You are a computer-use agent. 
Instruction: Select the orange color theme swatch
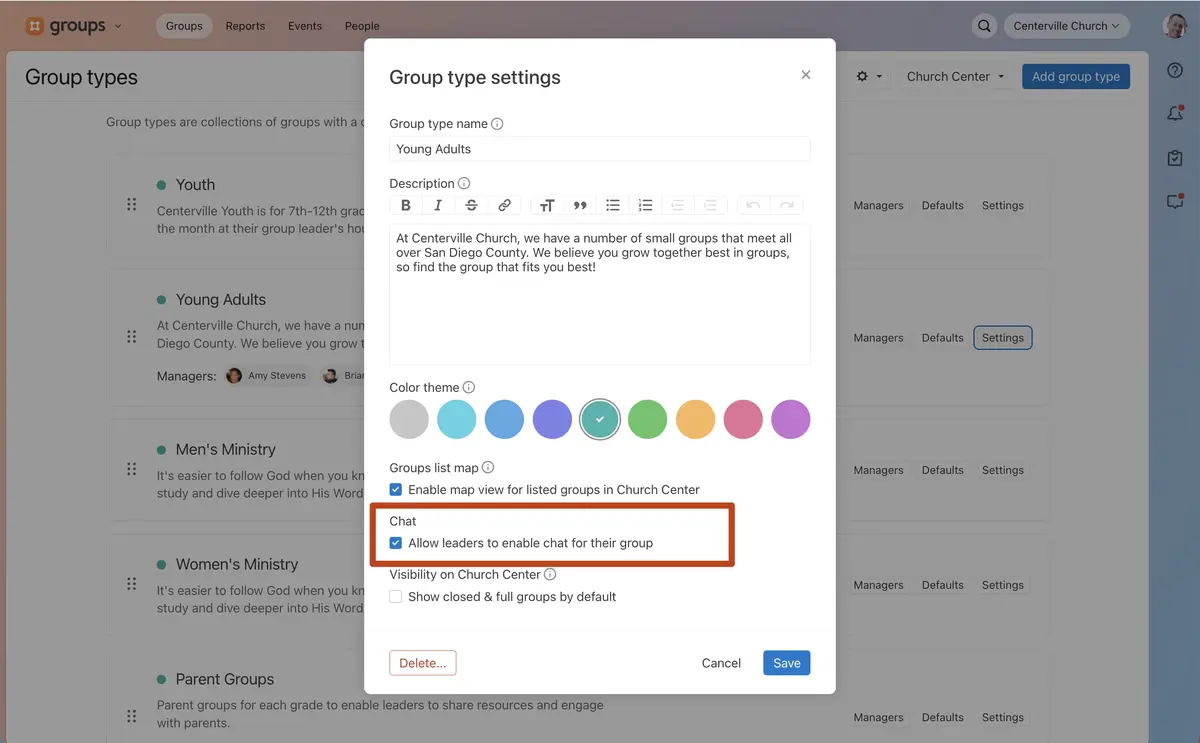click(696, 420)
